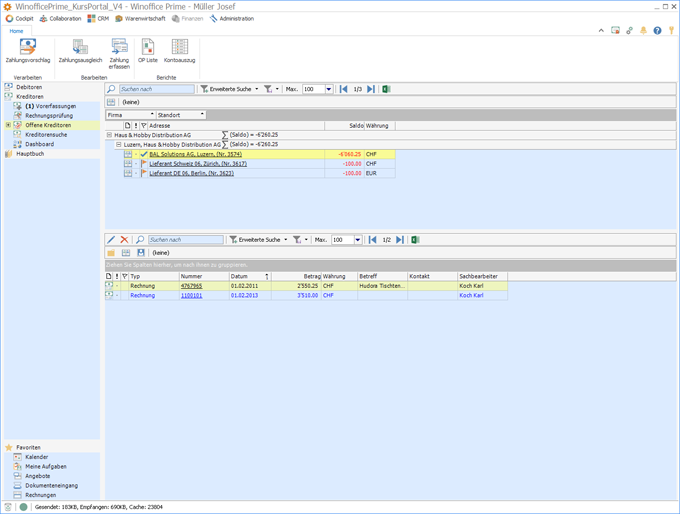Select Debitoren in the navigation tree

point(29,87)
